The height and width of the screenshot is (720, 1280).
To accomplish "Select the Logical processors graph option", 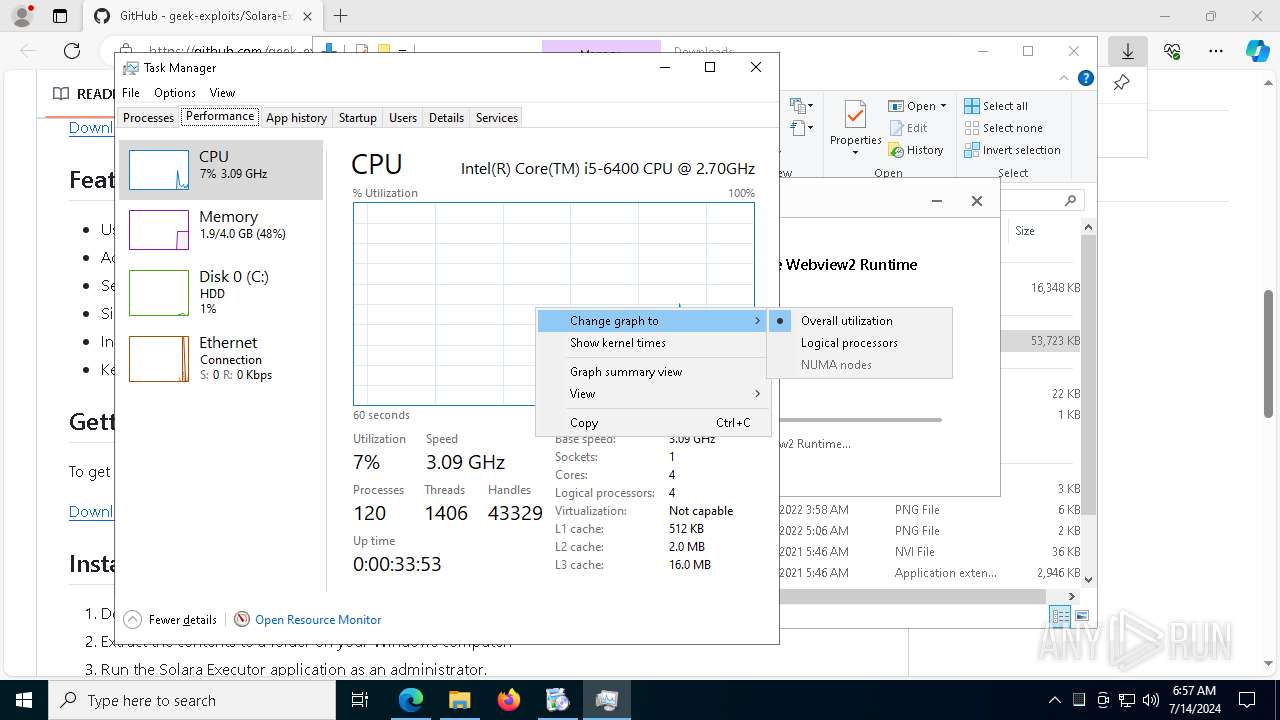I will pos(860,343).
